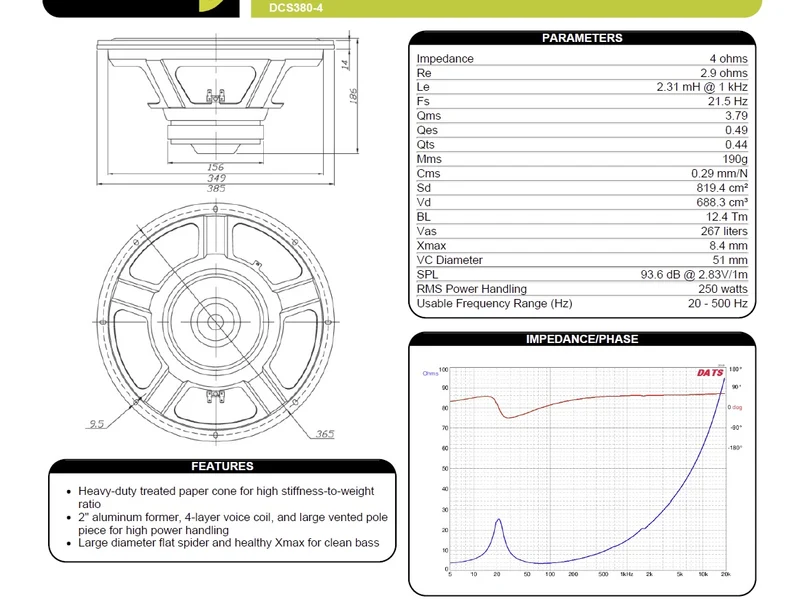This screenshot has width=800, height=607.
Task: Click the "2" aluminum former" feature bullet
Action: click(233, 523)
